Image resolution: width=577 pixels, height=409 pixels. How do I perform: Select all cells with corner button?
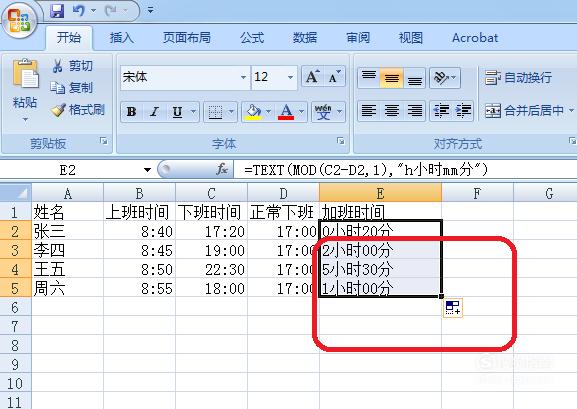(x=15, y=193)
